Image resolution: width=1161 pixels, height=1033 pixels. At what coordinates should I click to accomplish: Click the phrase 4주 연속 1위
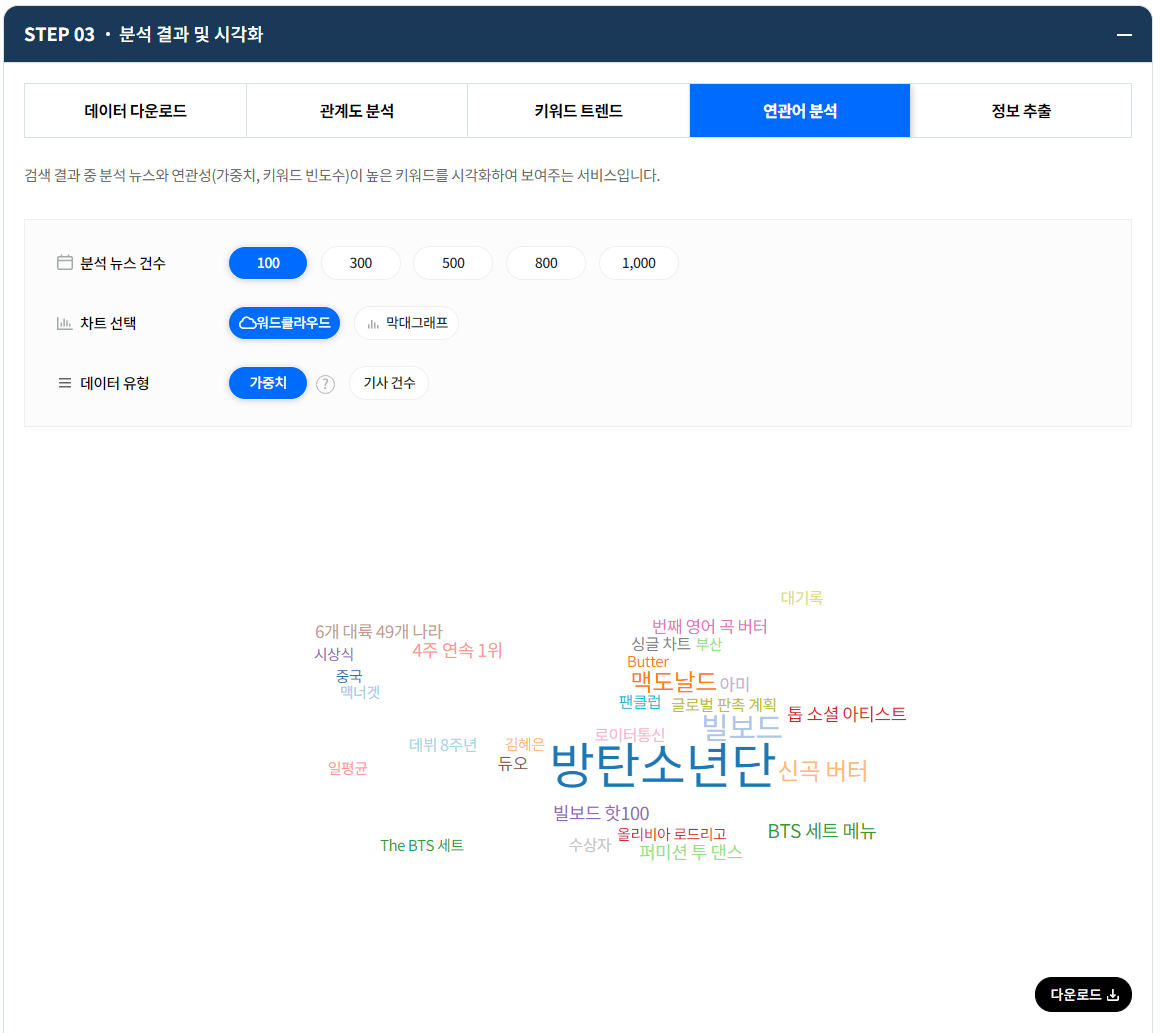[457, 650]
